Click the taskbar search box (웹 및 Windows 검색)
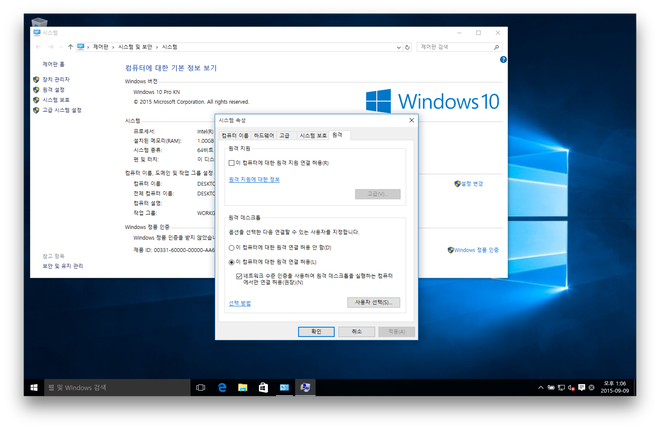The image size is (660, 430). pos(117,388)
